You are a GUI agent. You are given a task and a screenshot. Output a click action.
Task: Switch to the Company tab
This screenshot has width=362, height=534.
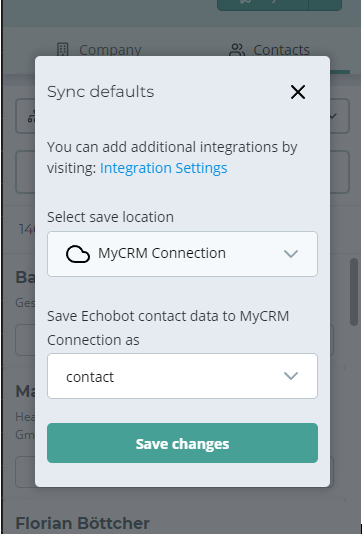99,50
